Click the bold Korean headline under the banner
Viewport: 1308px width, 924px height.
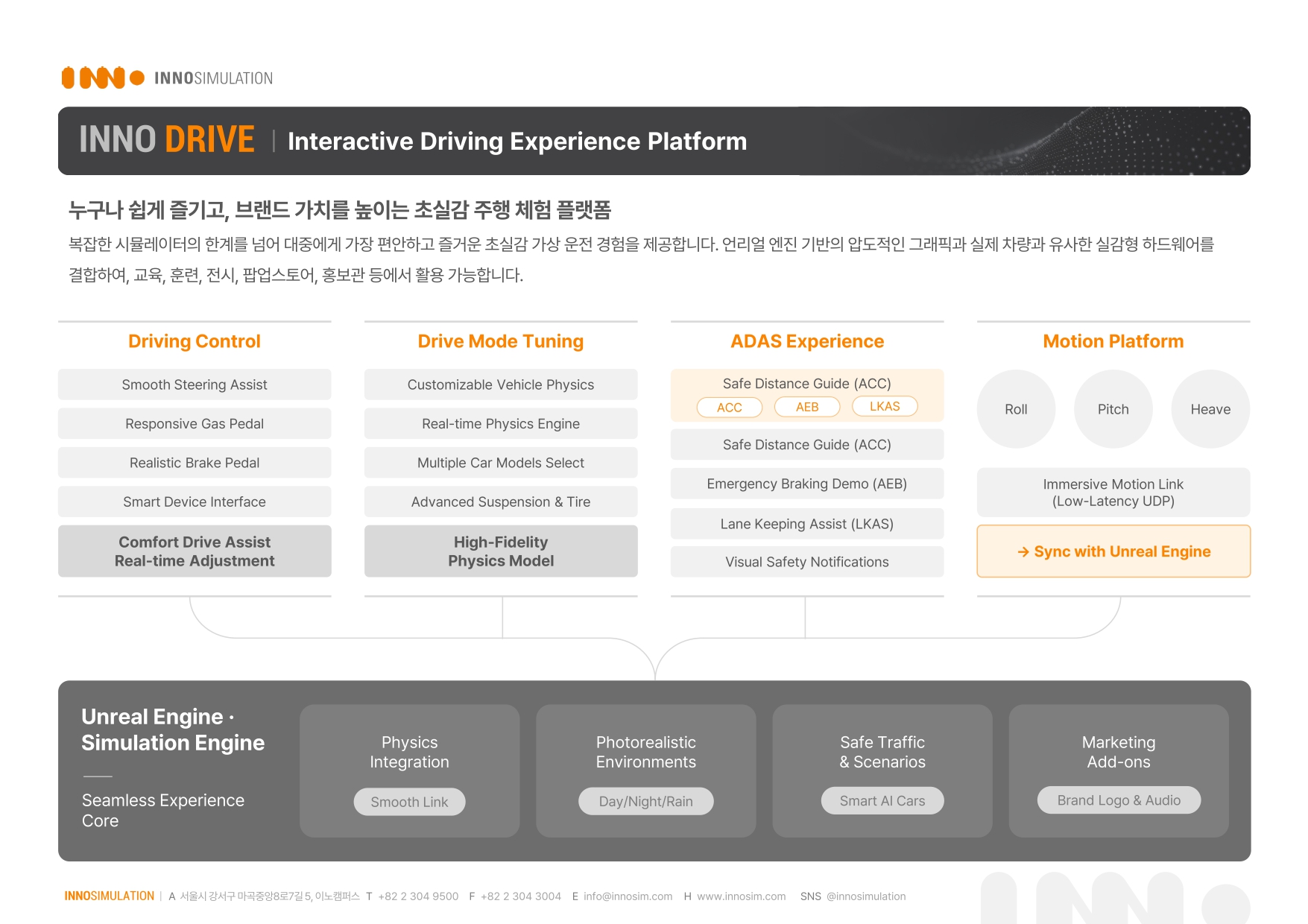340,210
